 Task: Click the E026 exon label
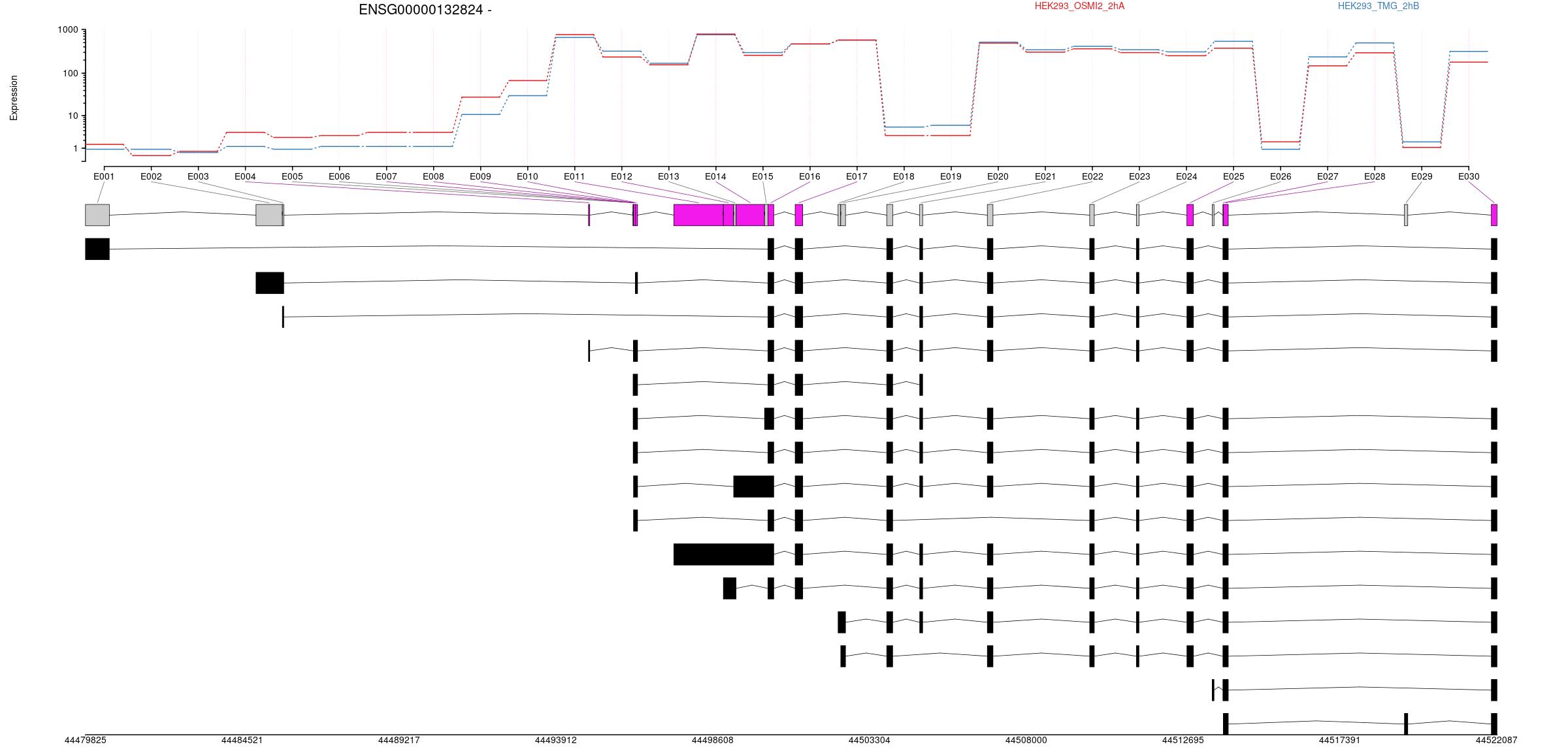(x=1281, y=176)
